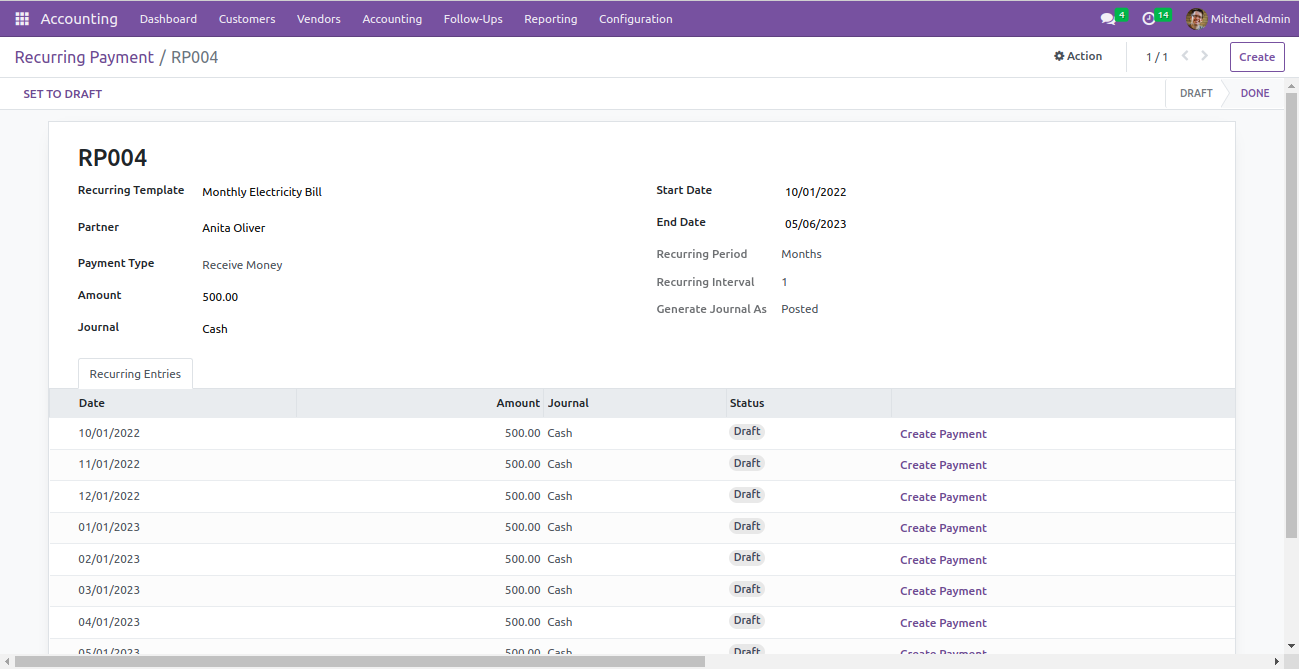This screenshot has width=1299, height=669.
Task: Click the Set to Draft button
Action: point(63,94)
